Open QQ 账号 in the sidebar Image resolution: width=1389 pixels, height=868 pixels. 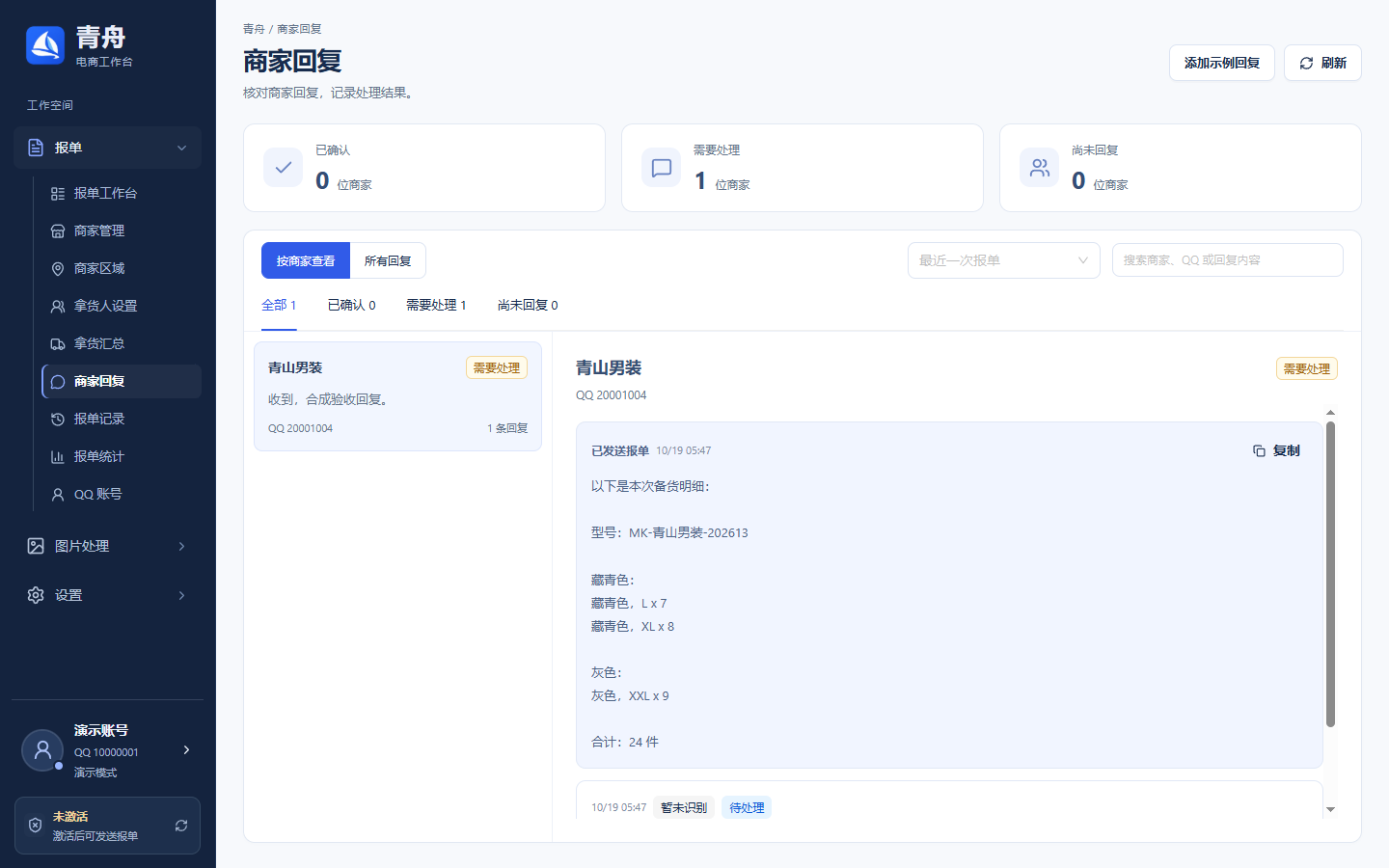point(122,494)
